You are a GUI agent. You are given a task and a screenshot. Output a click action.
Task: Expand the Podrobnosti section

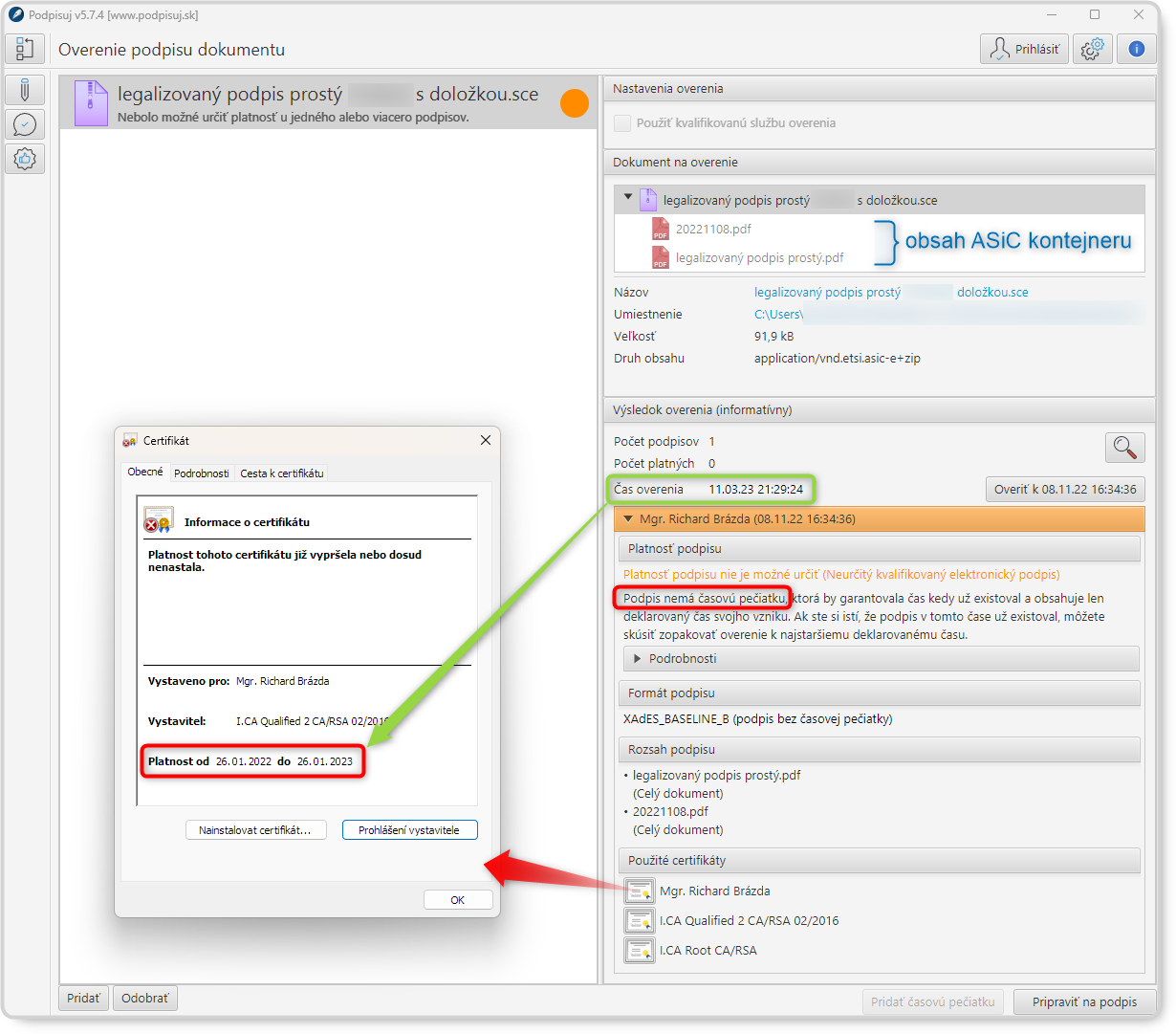(x=636, y=658)
